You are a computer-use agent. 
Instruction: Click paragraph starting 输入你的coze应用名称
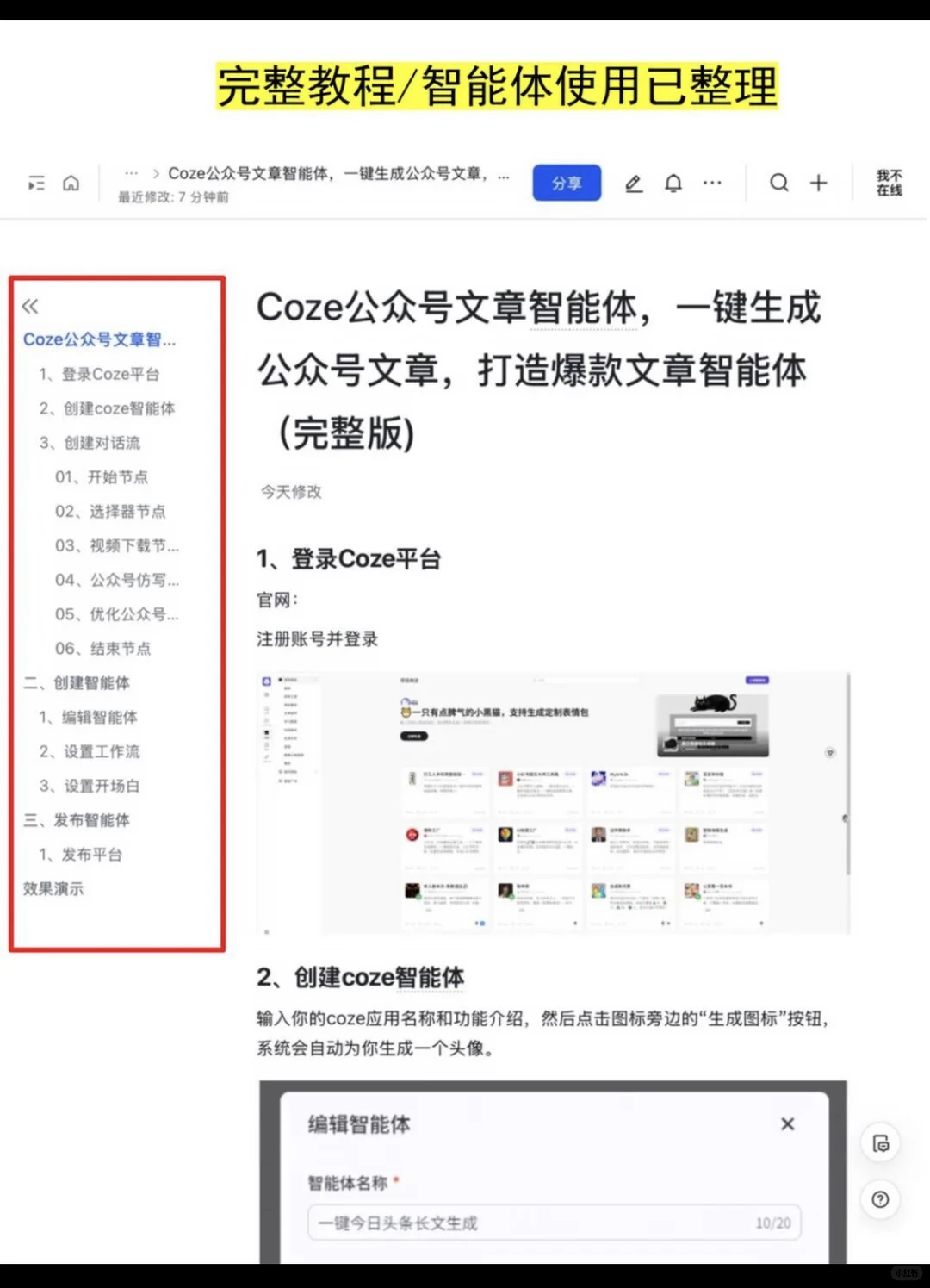[543, 1034]
